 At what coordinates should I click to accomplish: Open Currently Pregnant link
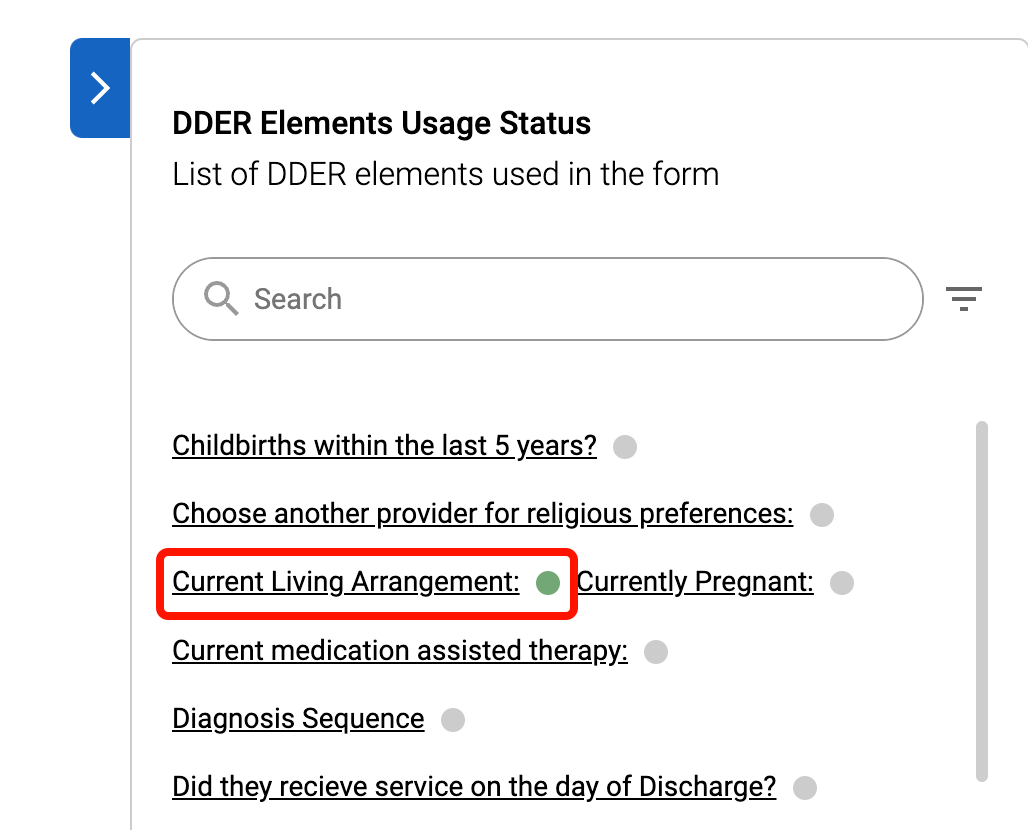[x=696, y=582]
